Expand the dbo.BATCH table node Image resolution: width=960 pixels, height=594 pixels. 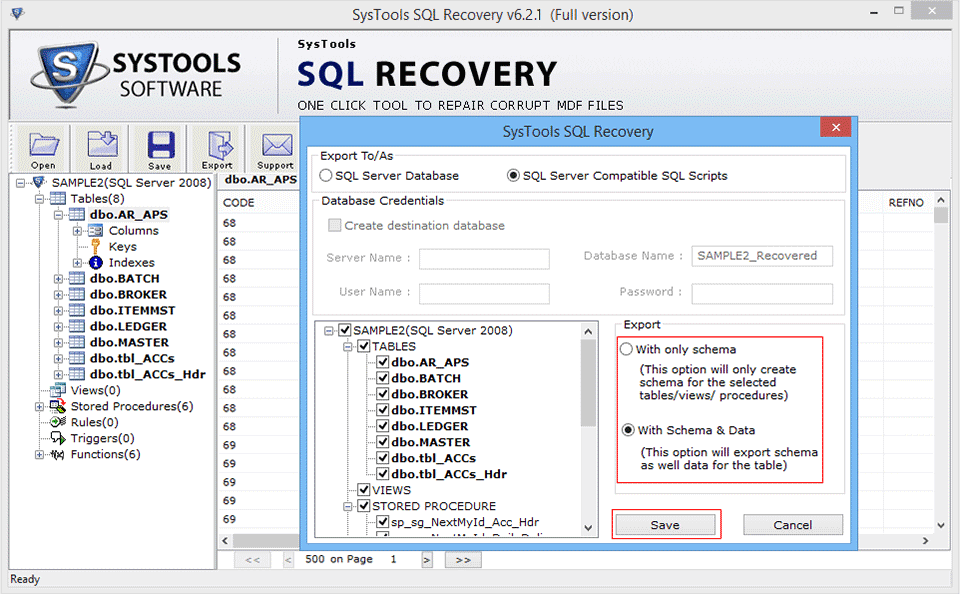(58, 279)
